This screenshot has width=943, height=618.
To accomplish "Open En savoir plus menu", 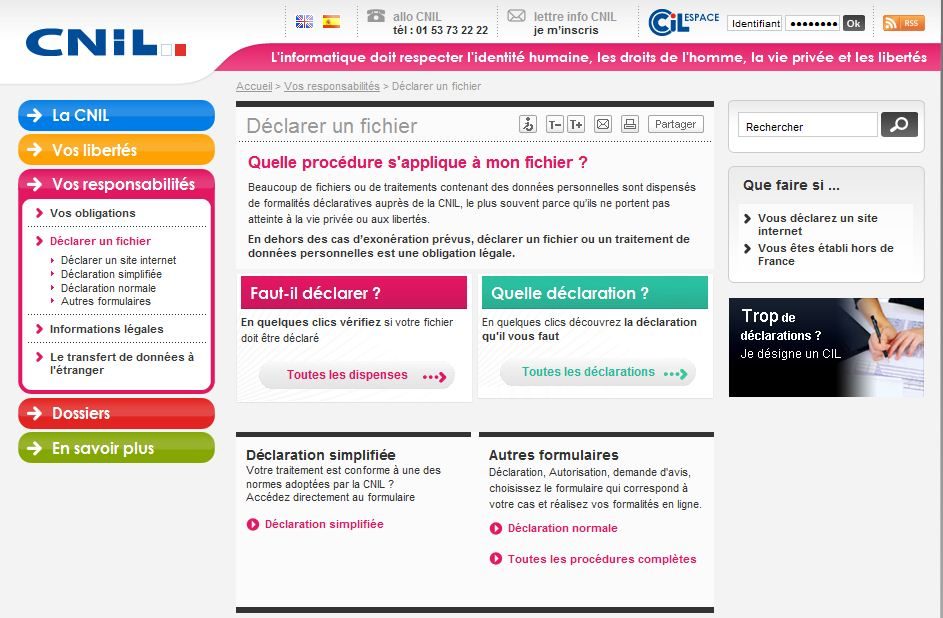I will (116, 448).
